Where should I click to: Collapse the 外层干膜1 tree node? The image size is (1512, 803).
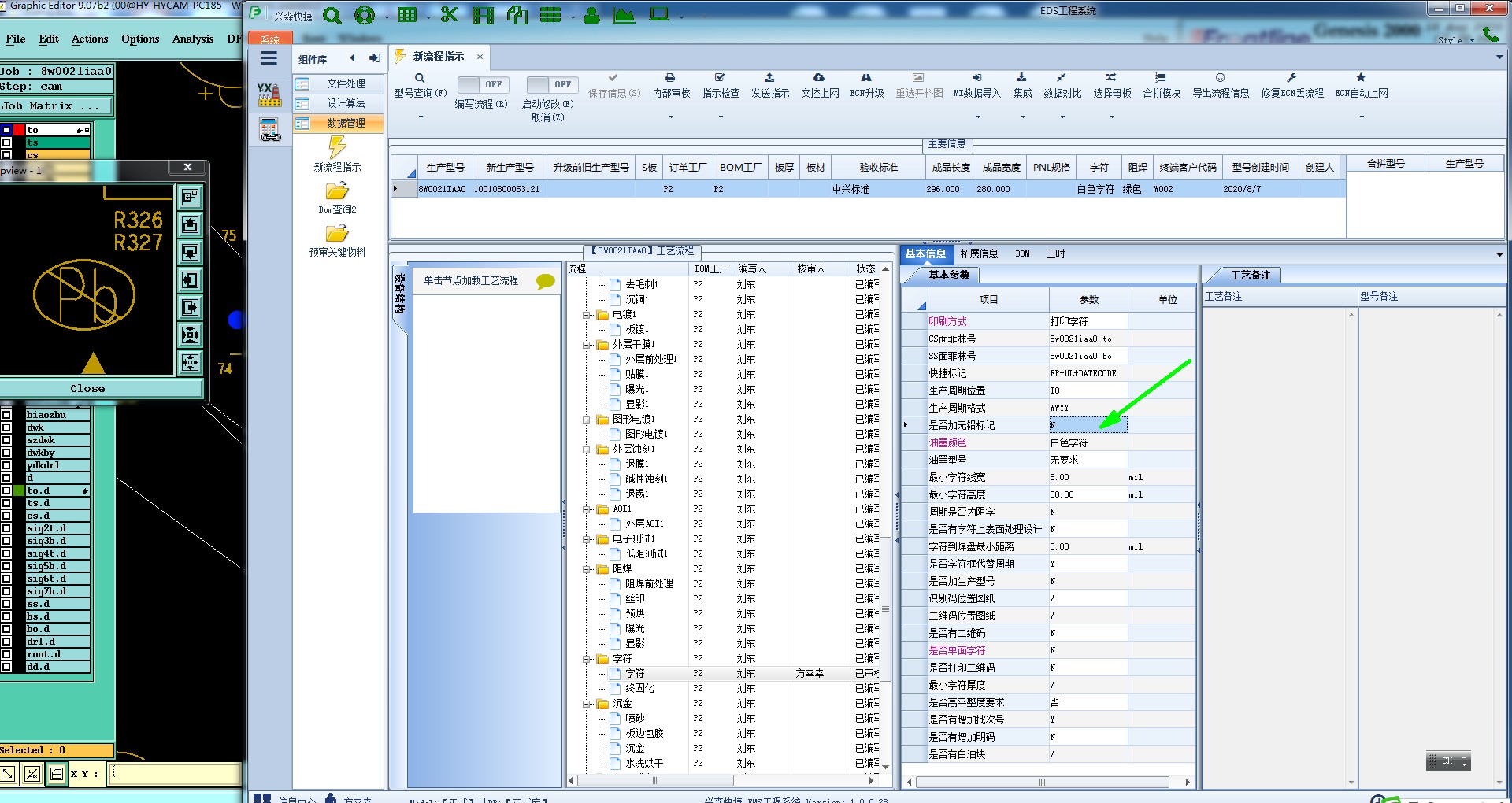pos(587,345)
